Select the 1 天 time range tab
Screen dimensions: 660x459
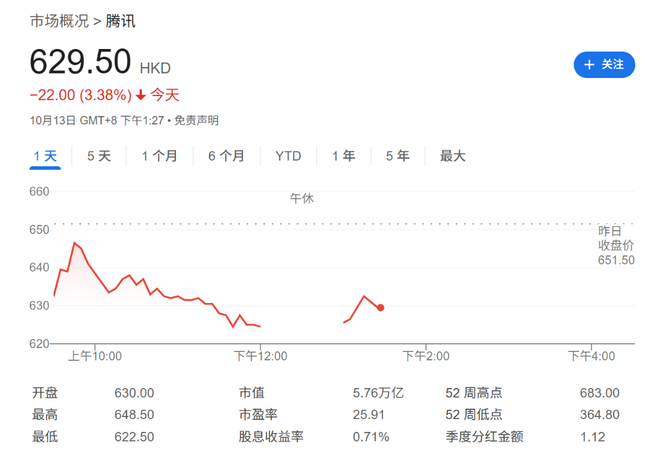45,156
